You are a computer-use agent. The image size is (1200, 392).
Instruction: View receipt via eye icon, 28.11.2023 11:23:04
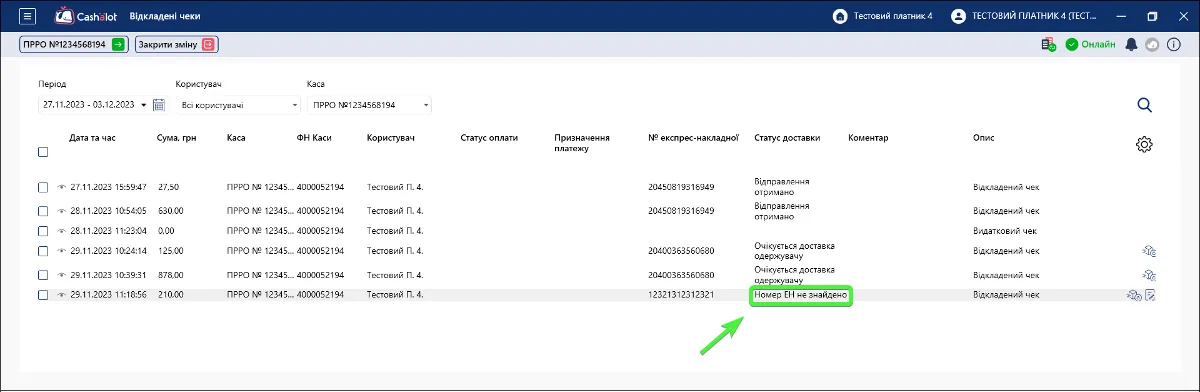(x=62, y=230)
